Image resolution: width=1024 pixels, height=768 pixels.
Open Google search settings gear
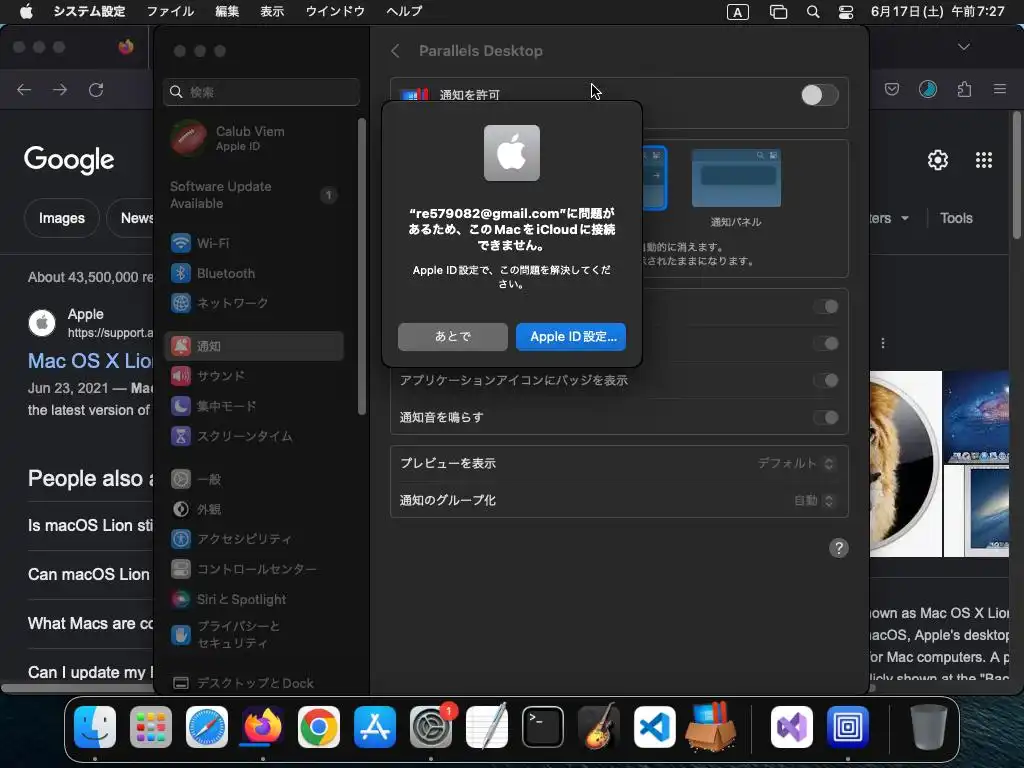click(938, 160)
